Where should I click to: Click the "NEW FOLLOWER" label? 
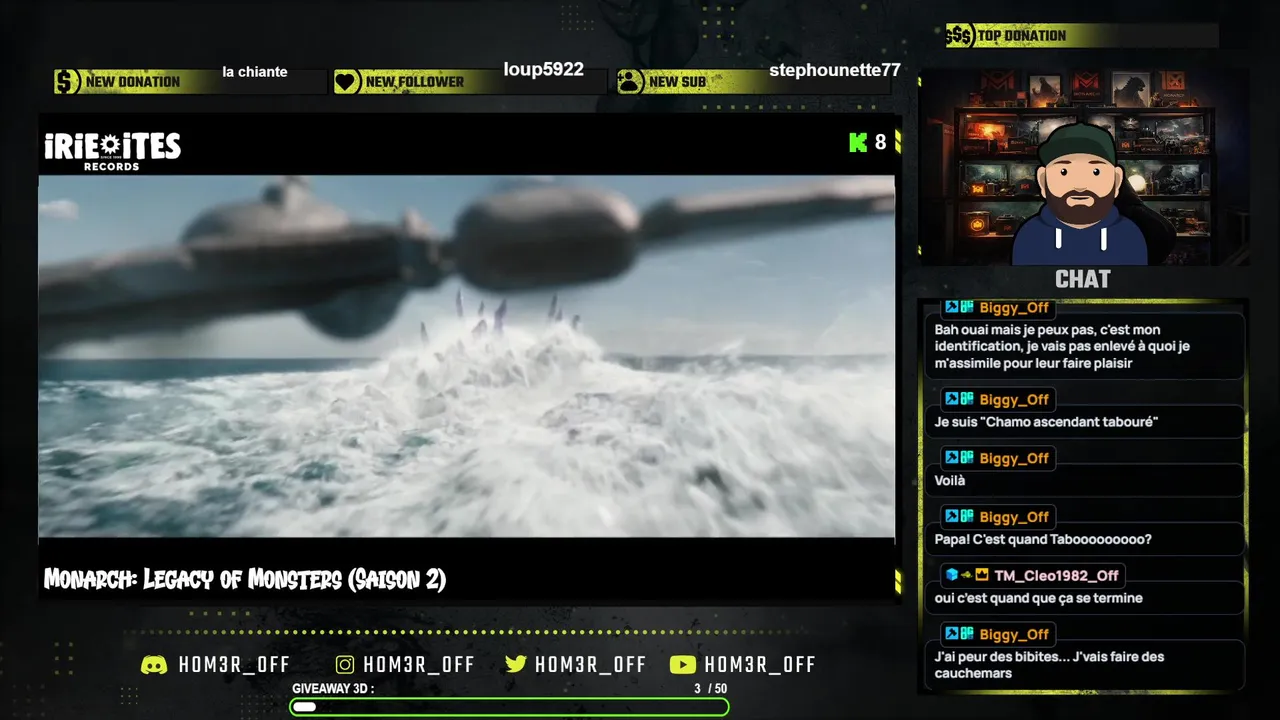pyautogui.click(x=415, y=82)
